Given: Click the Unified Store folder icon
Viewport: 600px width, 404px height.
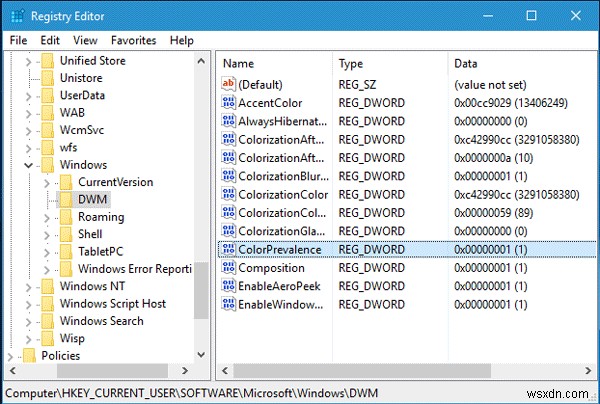Looking at the screenshot, I should [48, 60].
